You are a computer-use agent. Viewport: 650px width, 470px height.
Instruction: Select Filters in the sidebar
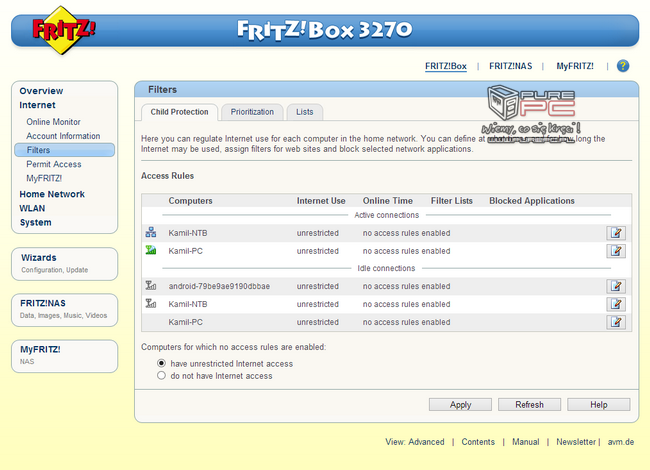click(64, 150)
